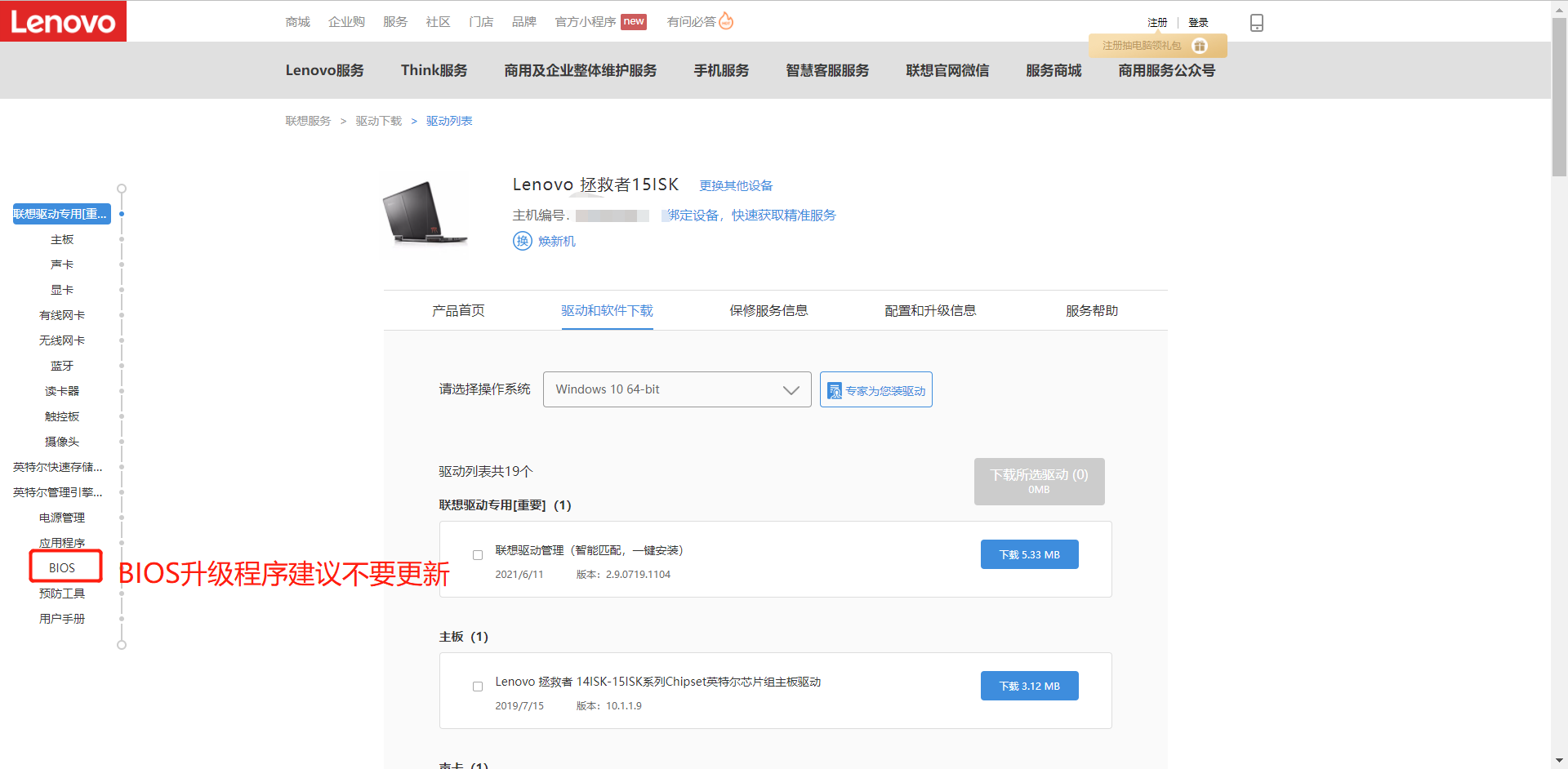Click 专家为您装驱动 button
Screen dimensions: 1568x769
[876, 390]
